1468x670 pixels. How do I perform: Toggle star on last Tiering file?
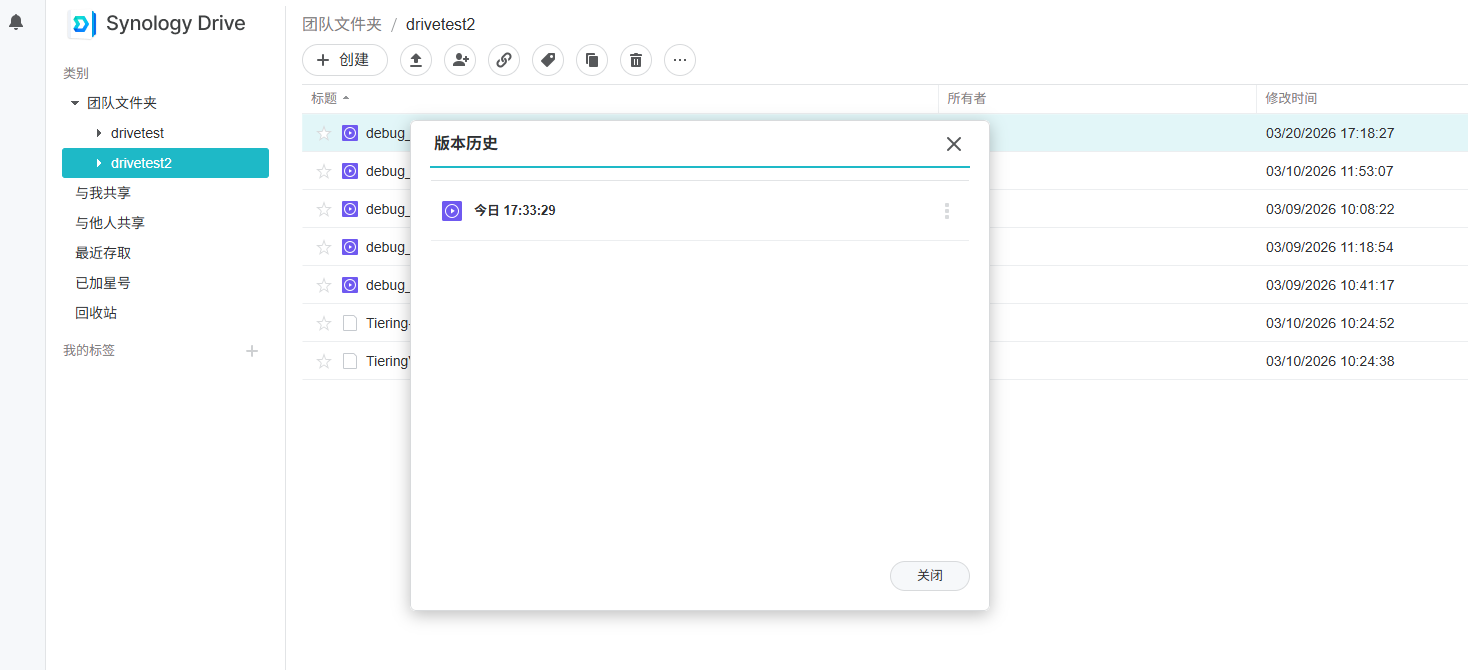(324, 361)
